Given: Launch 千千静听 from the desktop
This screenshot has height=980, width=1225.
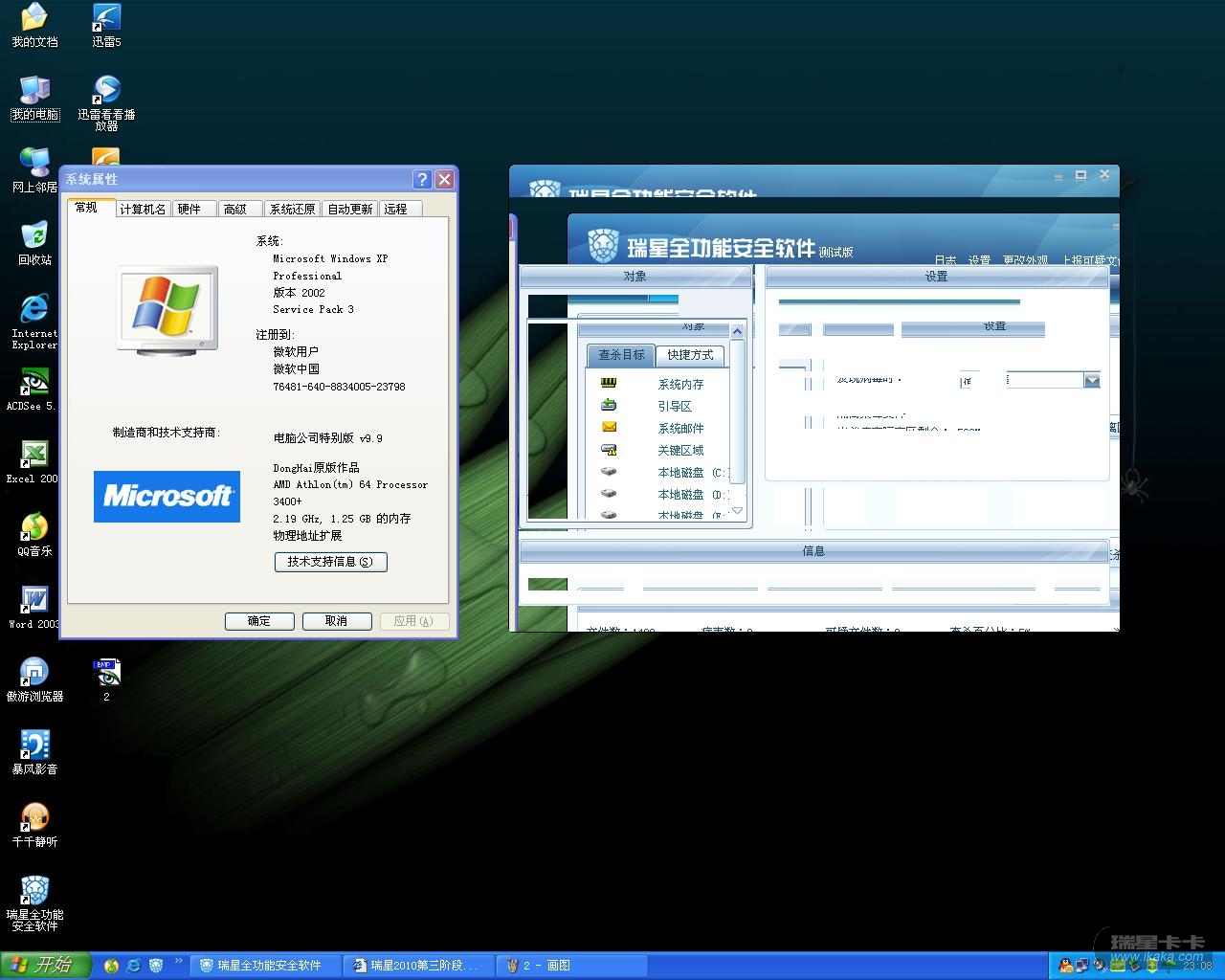Looking at the screenshot, I should (x=34, y=825).
